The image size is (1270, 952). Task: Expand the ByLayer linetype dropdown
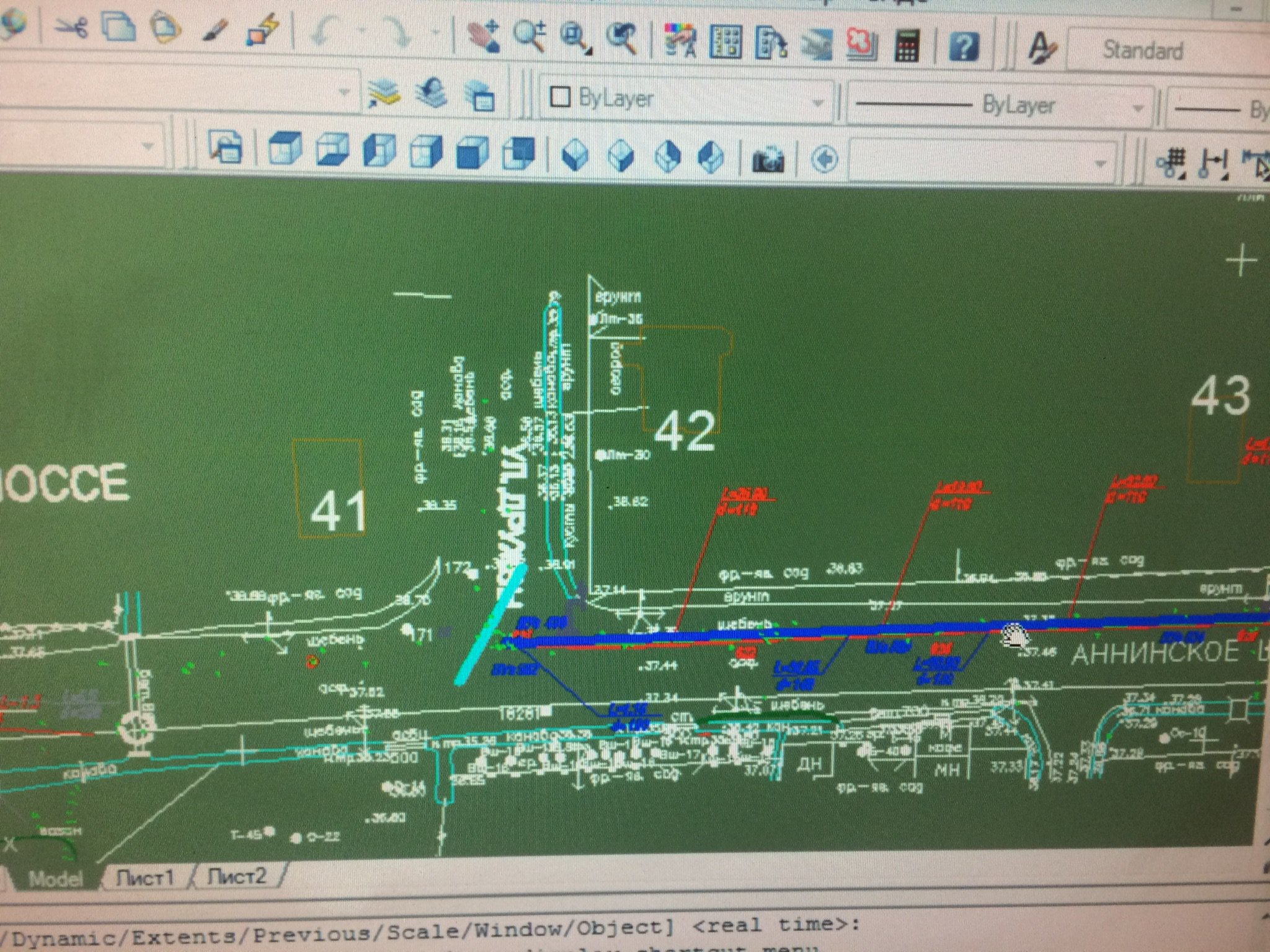[1137, 109]
